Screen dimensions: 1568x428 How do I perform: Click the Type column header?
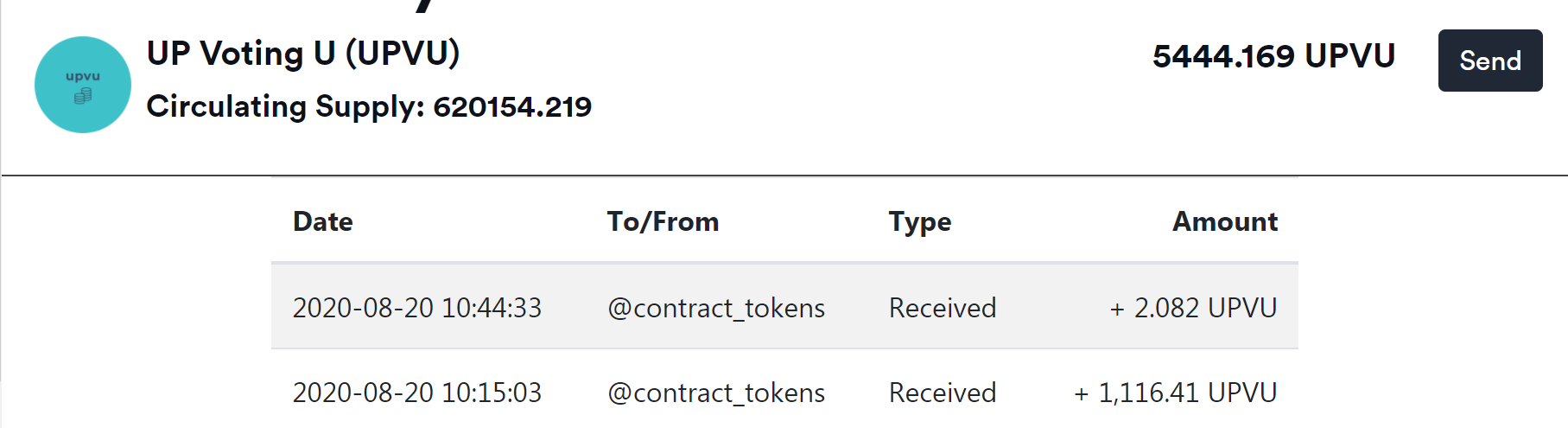click(920, 221)
